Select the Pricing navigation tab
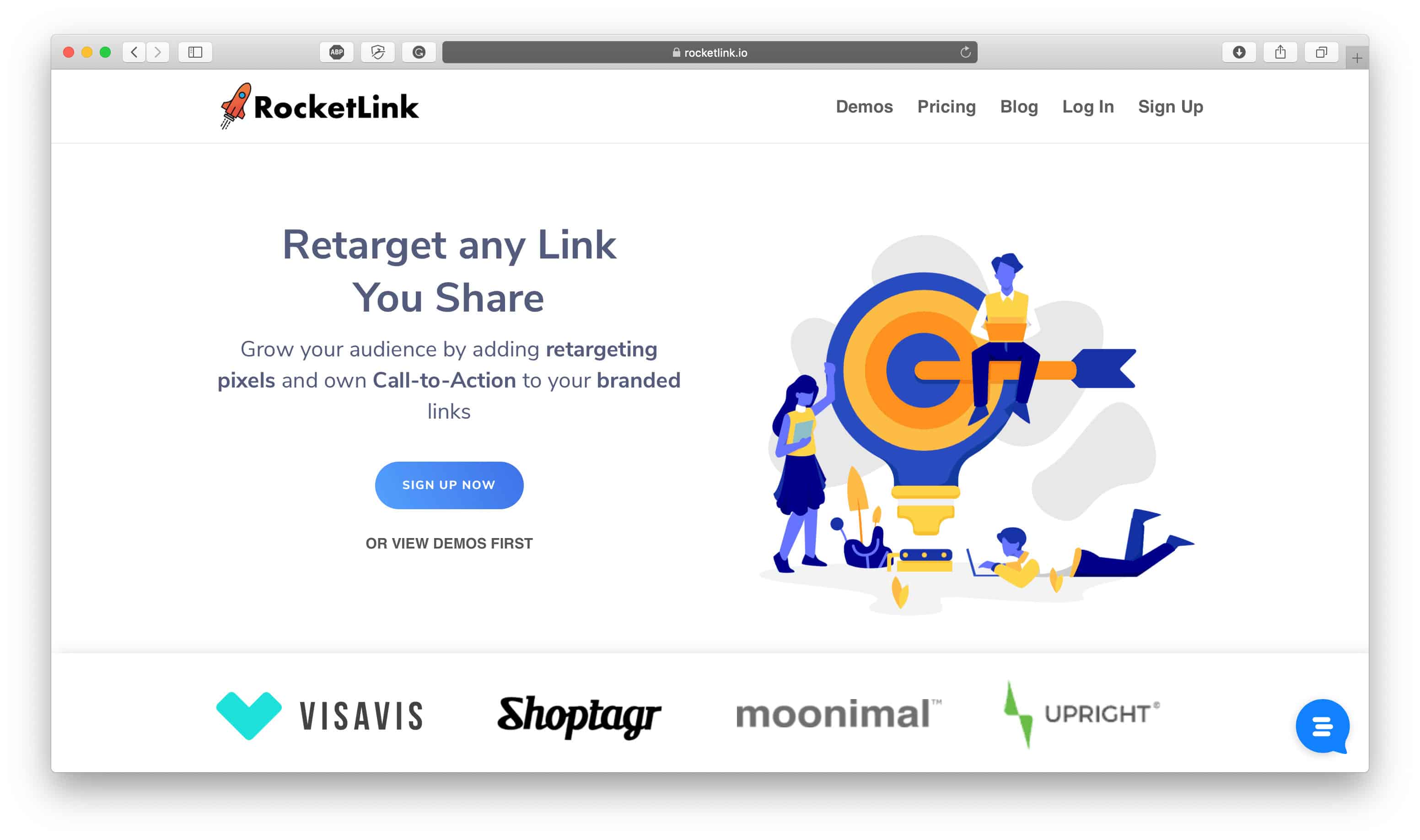The height and width of the screenshot is (840, 1420). [x=946, y=106]
